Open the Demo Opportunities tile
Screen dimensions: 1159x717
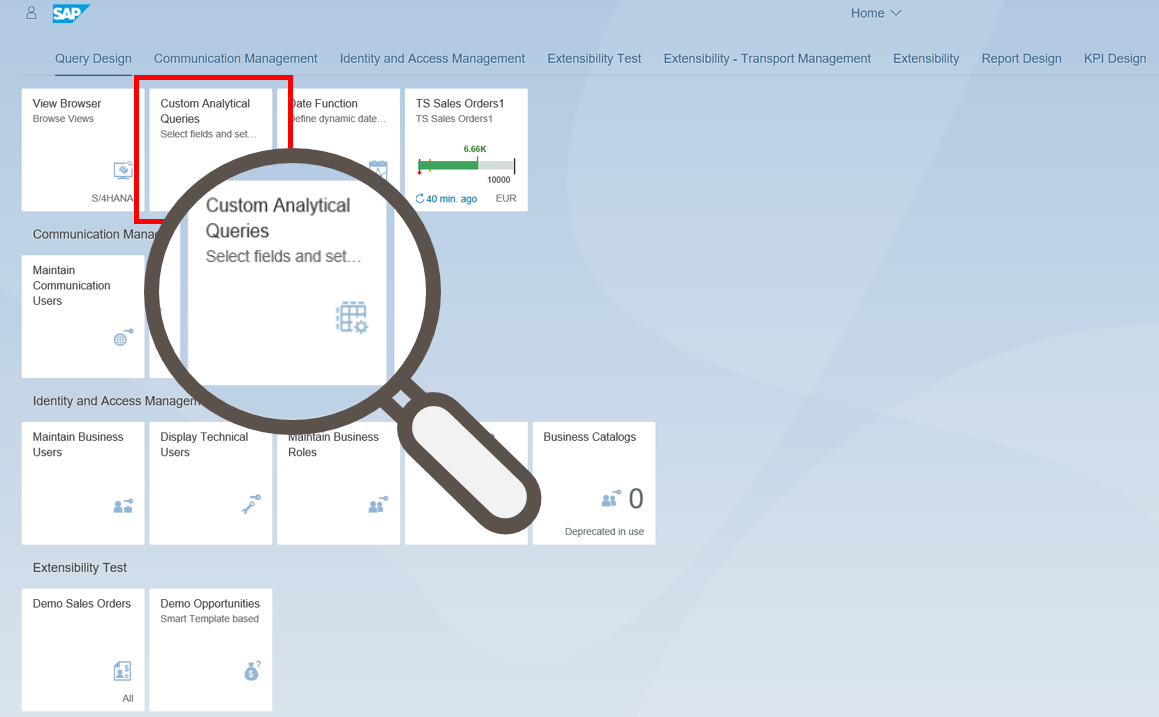pos(211,650)
